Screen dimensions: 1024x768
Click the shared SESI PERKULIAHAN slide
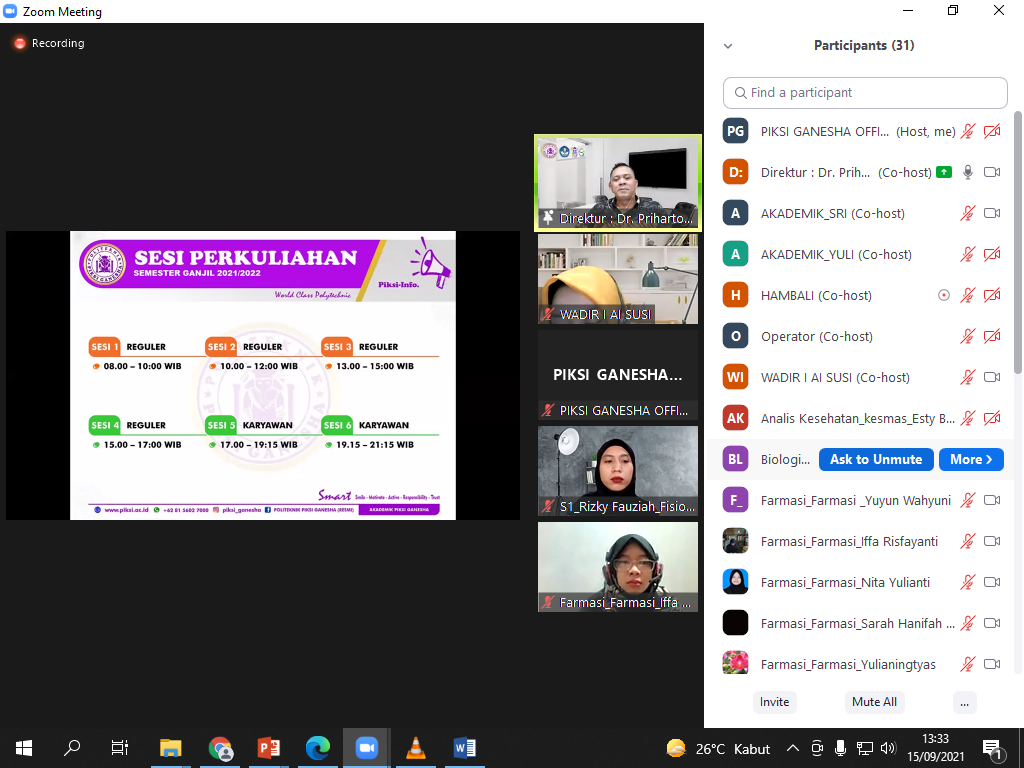(263, 376)
